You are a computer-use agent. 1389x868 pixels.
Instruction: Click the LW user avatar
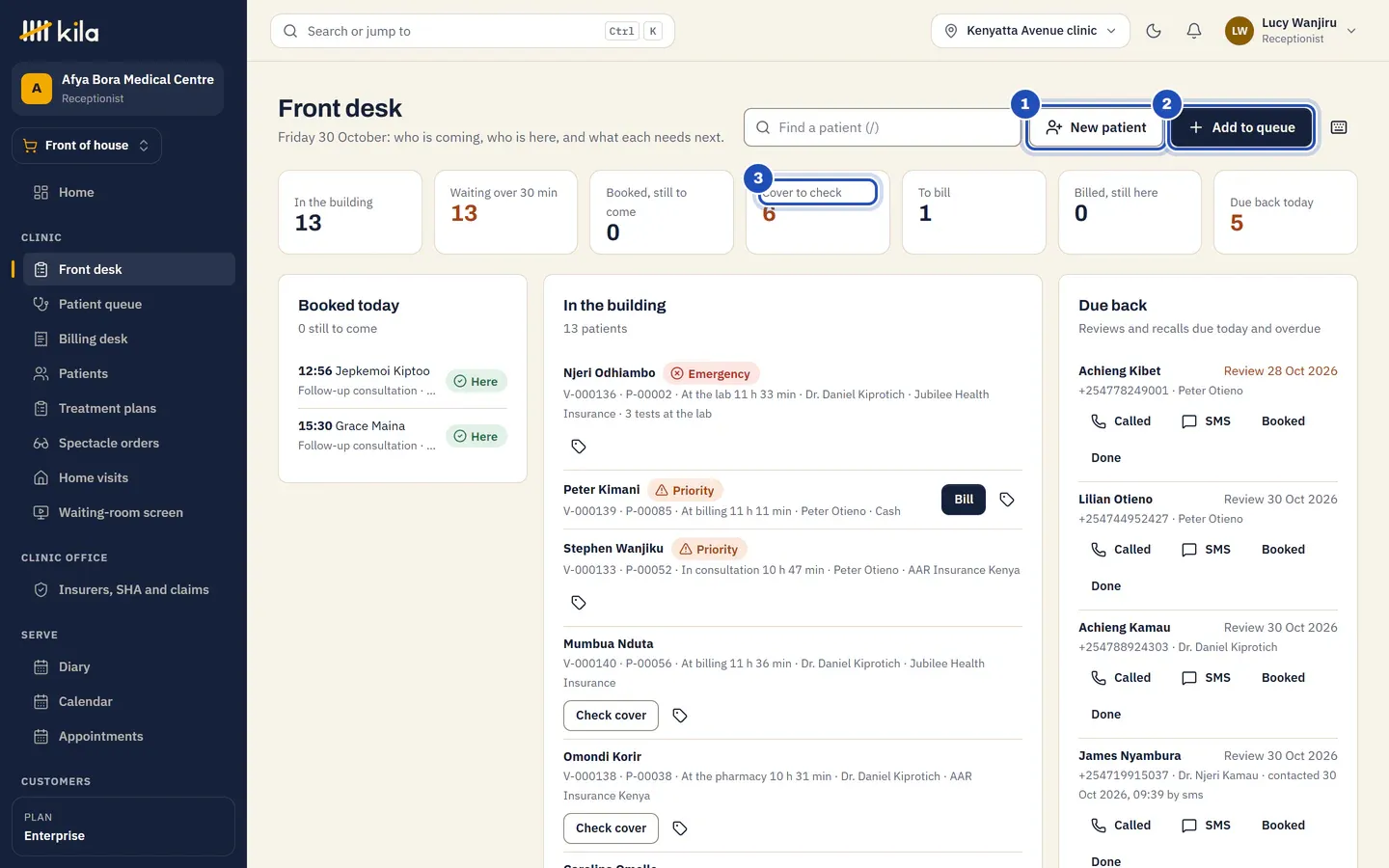[x=1239, y=31]
